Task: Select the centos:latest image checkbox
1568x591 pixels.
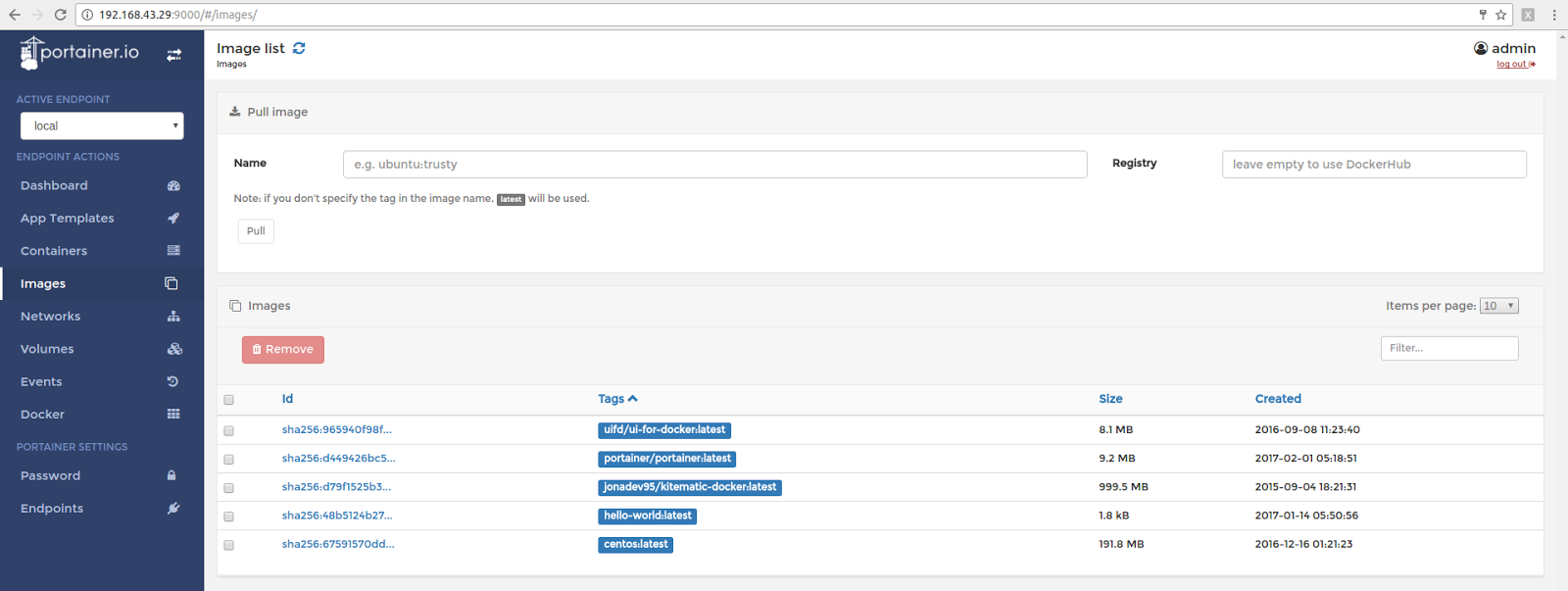Action: (229, 545)
